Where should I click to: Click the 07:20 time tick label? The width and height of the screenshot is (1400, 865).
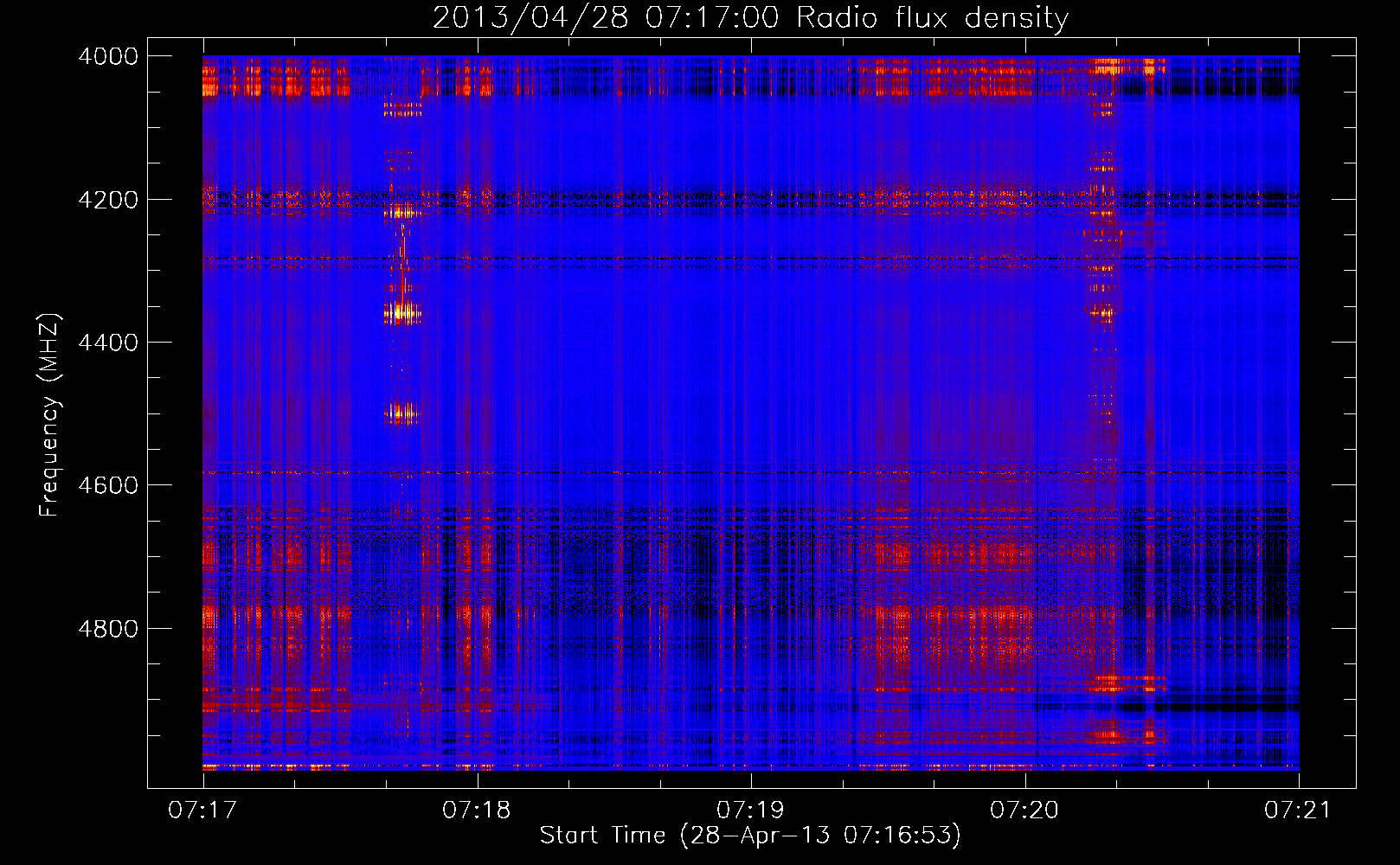[x=1024, y=811]
